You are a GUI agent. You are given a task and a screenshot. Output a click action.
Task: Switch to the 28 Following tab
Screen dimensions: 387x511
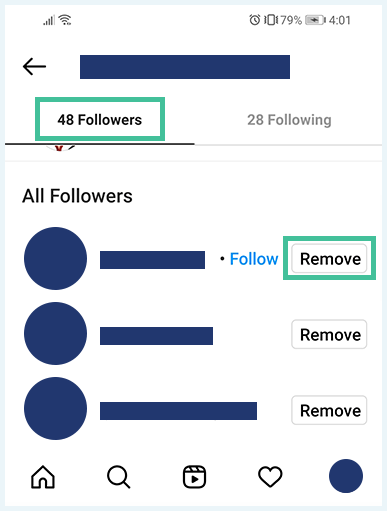(x=289, y=120)
